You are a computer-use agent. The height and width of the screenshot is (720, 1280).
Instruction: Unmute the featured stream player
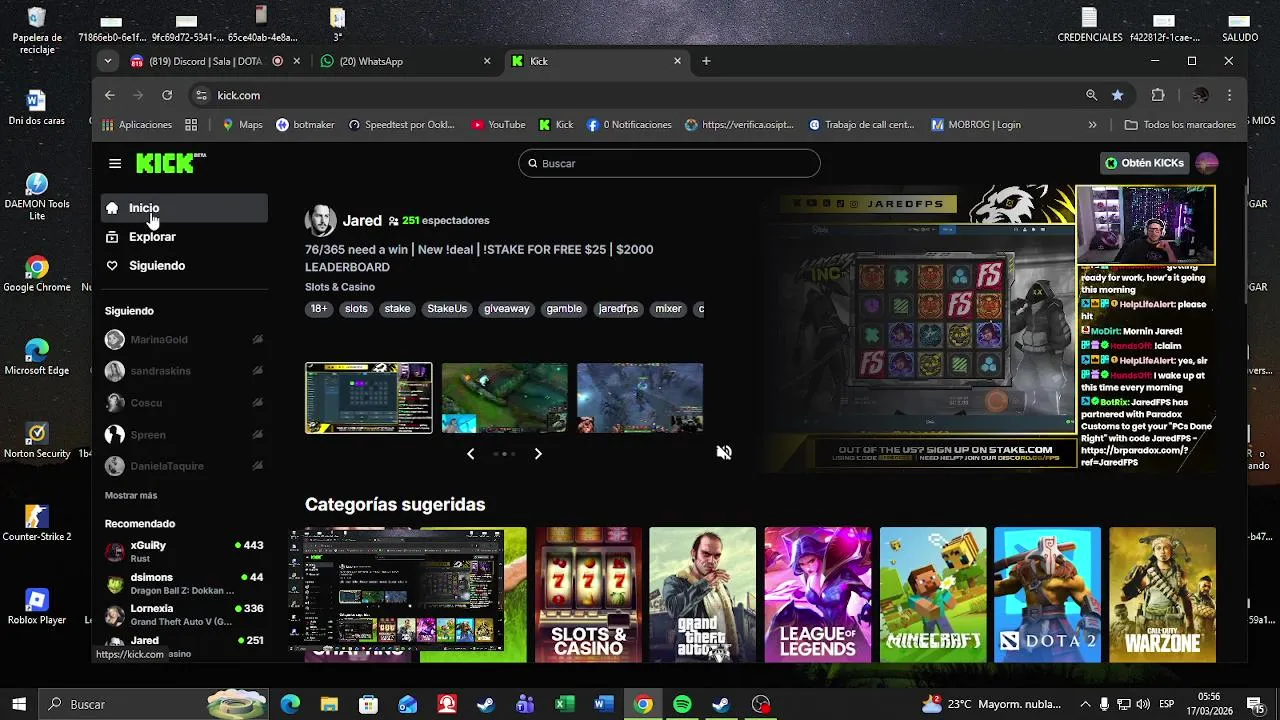[724, 453]
